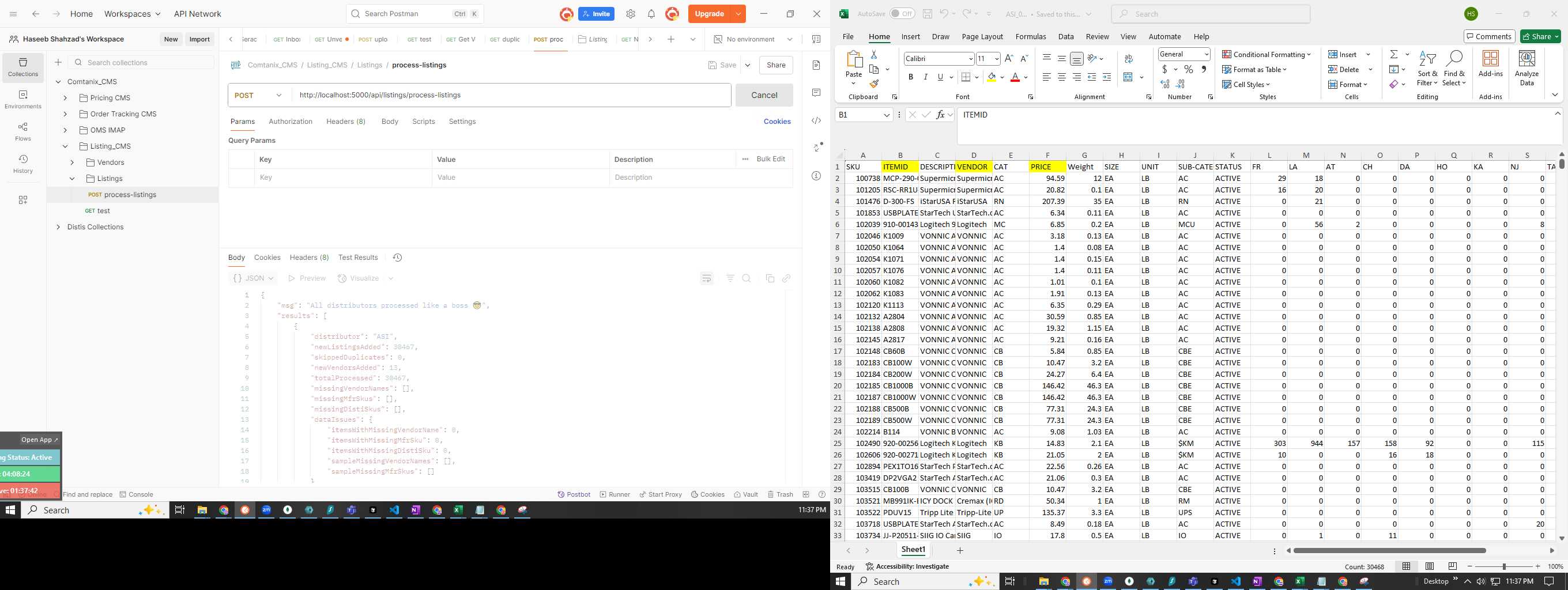
Task: Click Excel Save icon in title bar
Action: [927, 14]
